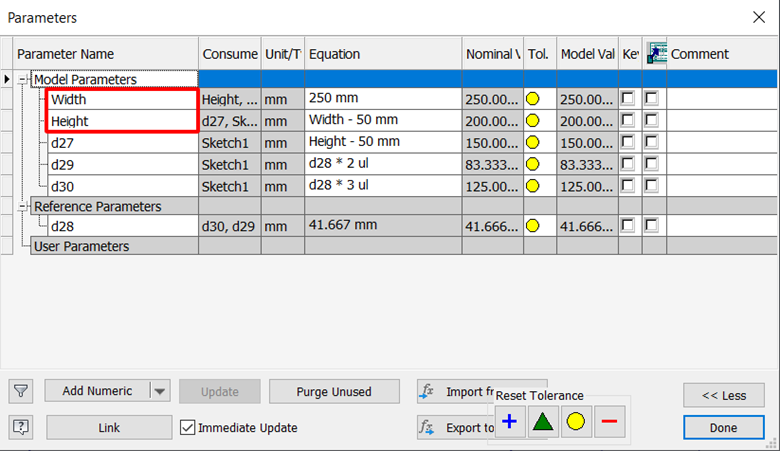The image size is (780, 451).
Task: Click the Purge Unused button
Action: click(x=334, y=392)
